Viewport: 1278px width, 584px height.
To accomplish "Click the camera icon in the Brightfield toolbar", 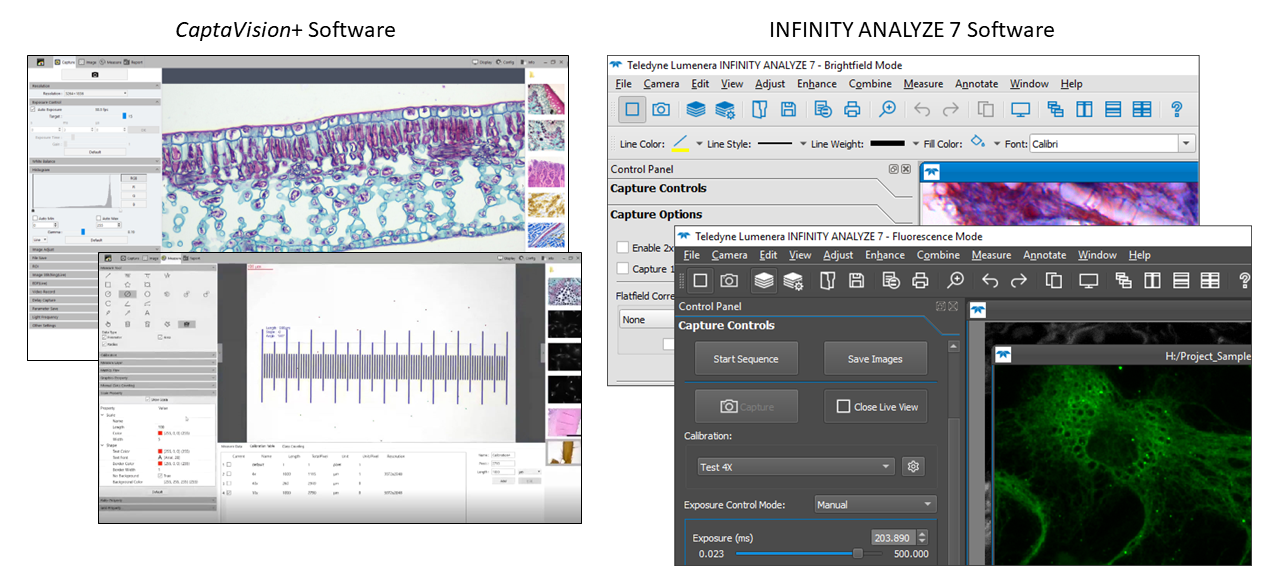I will pyautogui.click(x=661, y=110).
